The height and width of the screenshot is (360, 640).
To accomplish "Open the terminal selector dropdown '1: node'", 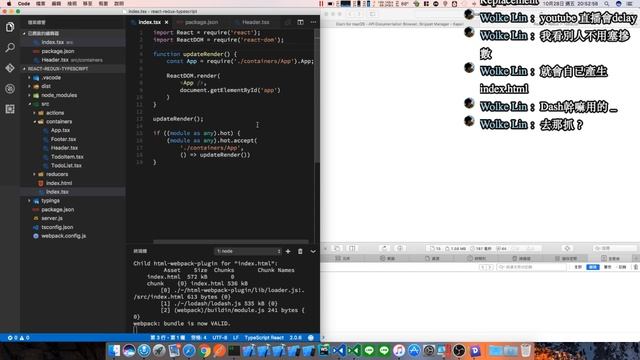I will 248,251.
